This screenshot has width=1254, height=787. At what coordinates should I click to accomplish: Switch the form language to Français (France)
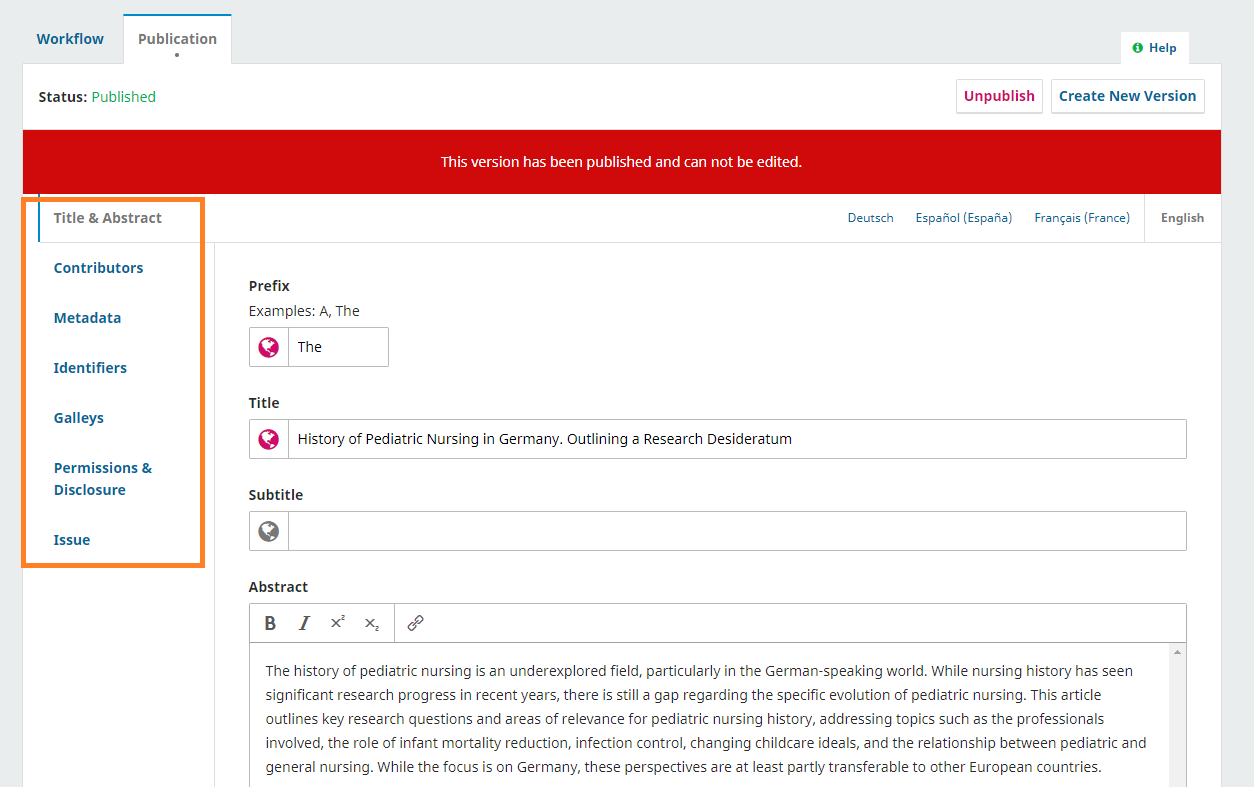click(1082, 218)
